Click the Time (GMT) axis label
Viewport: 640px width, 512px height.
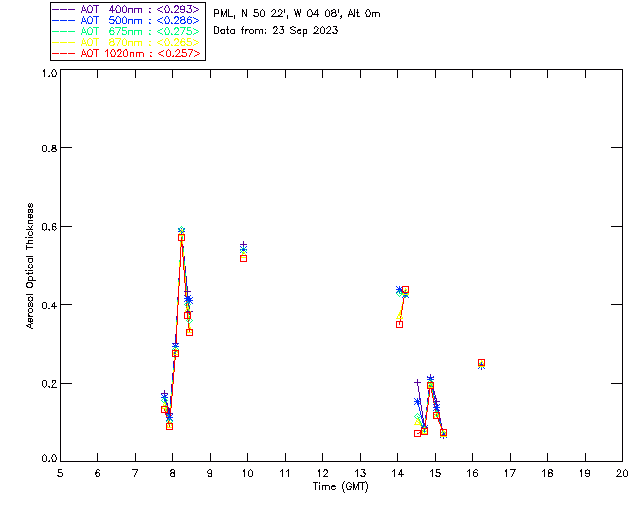(340, 487)
